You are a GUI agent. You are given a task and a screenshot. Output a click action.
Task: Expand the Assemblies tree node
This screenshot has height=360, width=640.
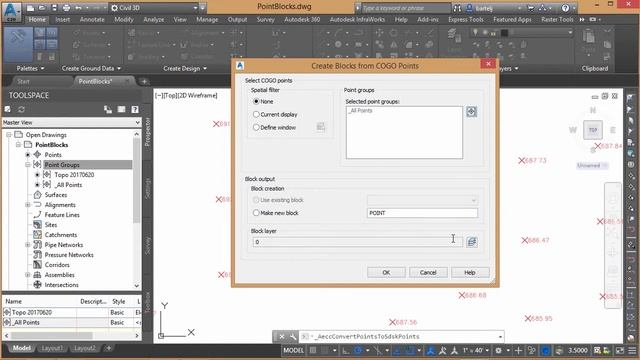click(x=28, y=275)
